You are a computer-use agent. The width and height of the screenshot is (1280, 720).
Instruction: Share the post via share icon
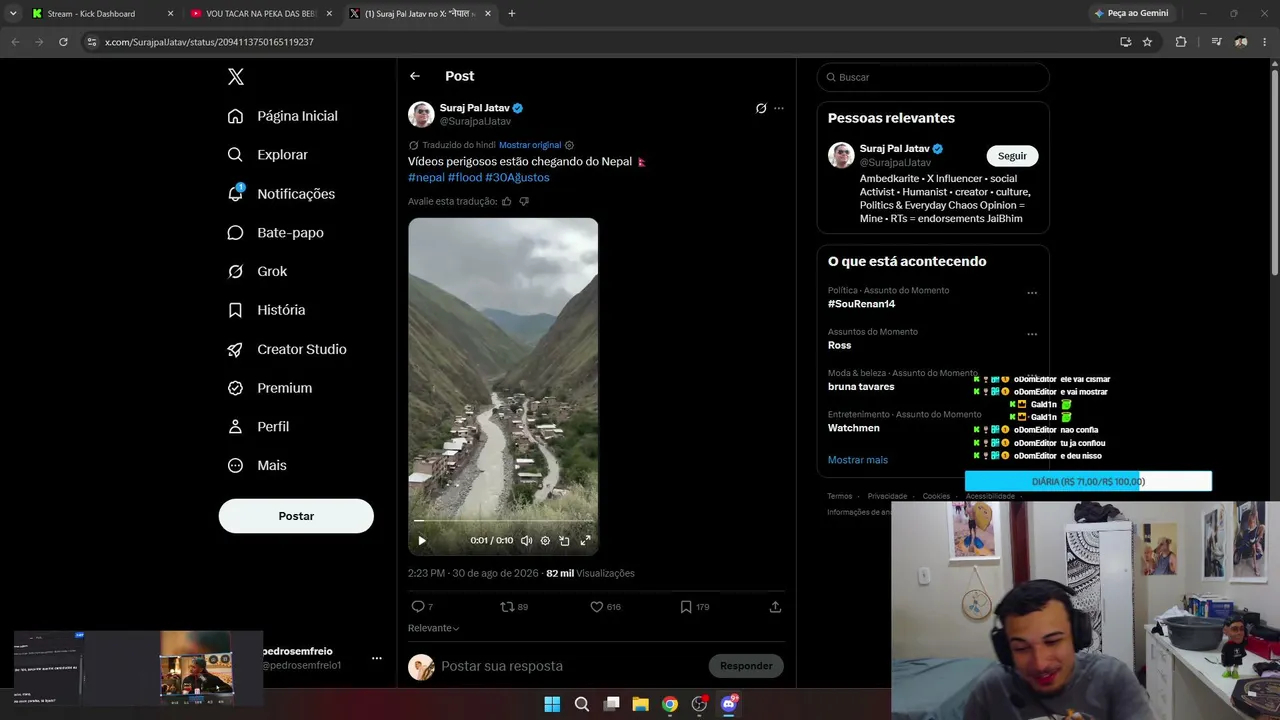pyautogui.click(x=775, y=607)
